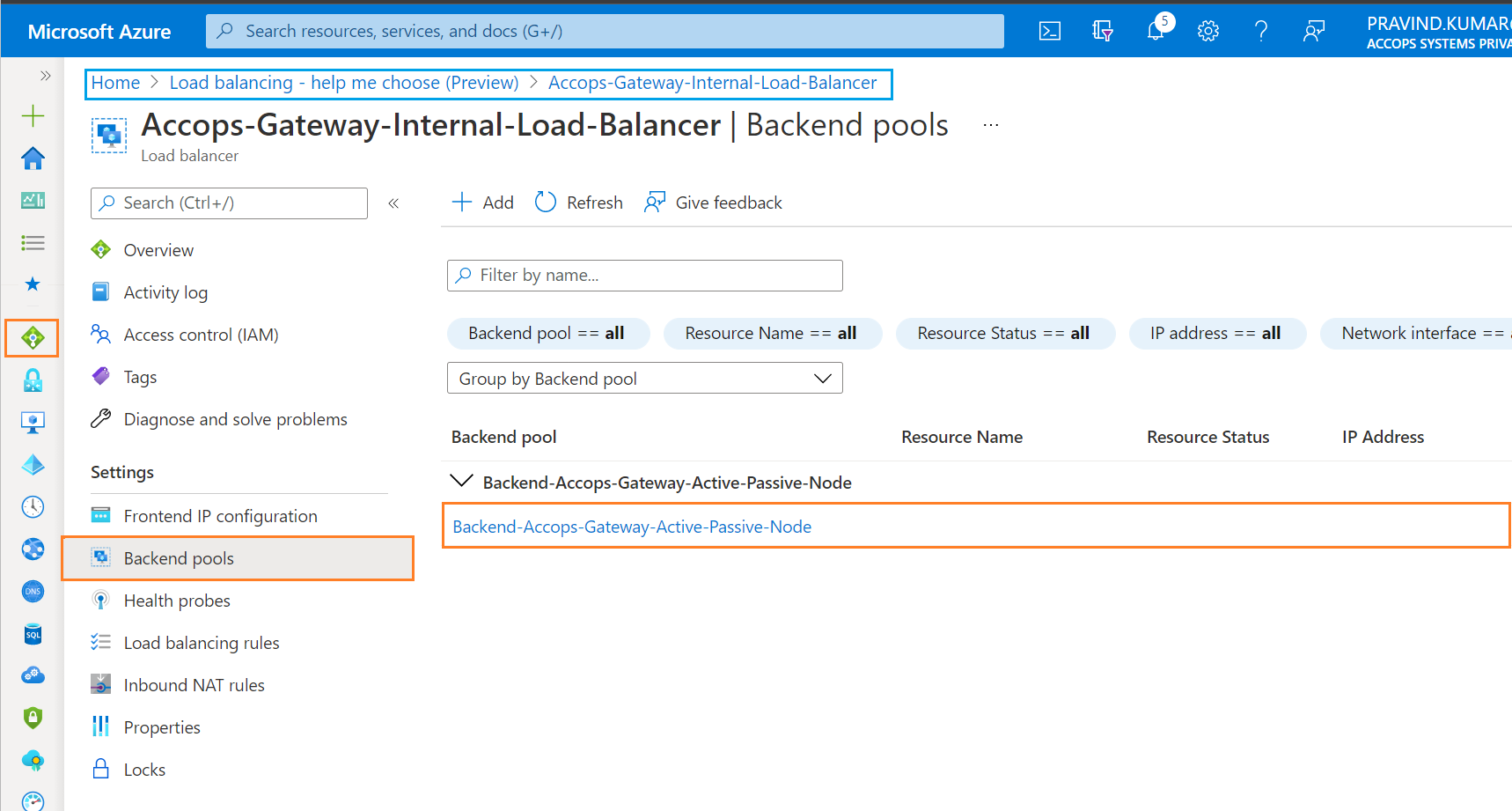Open DNS zones icon in sidebar

[33, 591]
